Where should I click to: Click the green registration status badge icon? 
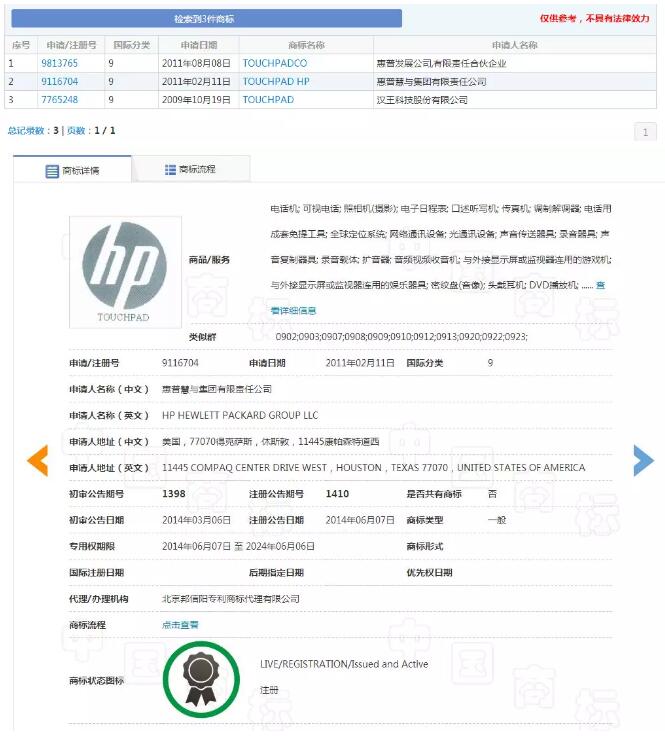(x=201, y=679)
